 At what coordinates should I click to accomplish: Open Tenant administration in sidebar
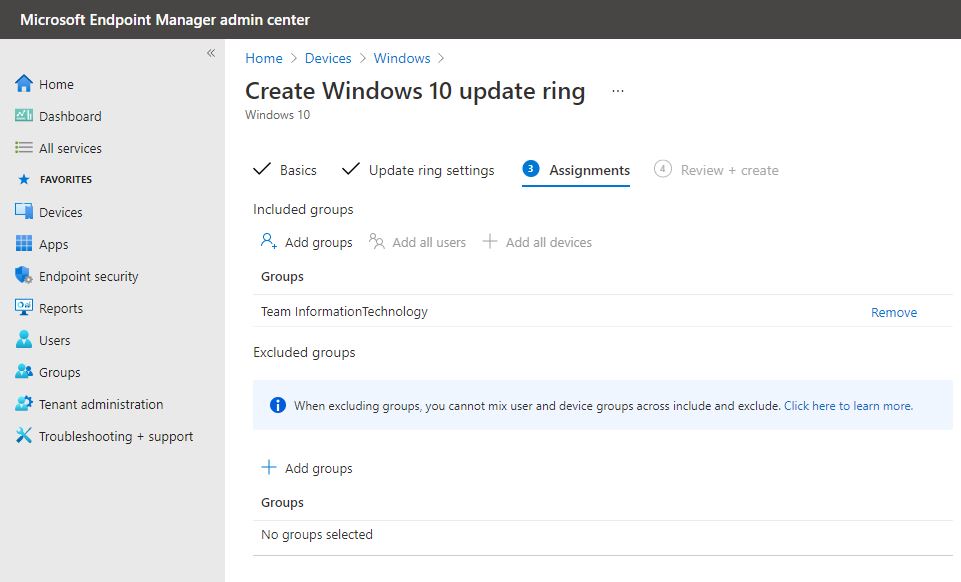101,404
